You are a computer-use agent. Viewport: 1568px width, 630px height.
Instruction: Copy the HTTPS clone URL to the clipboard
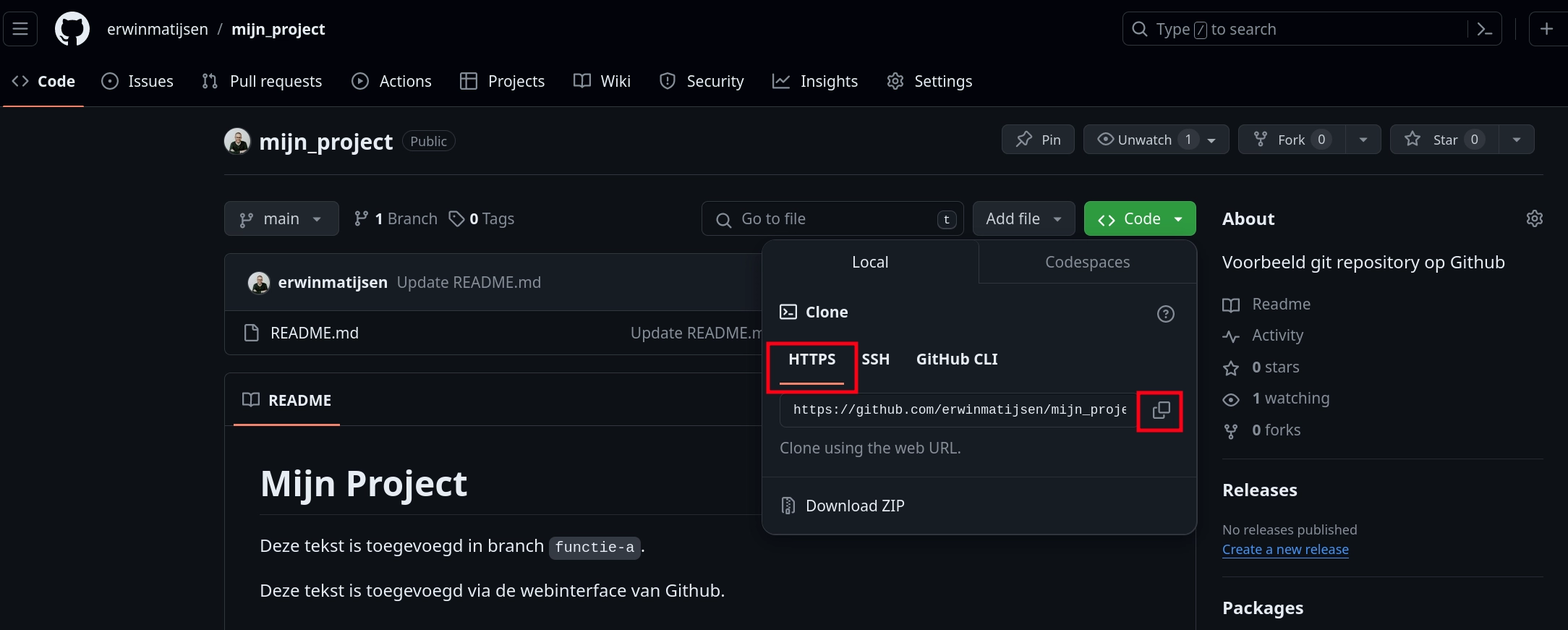[x=1161, y=410]
